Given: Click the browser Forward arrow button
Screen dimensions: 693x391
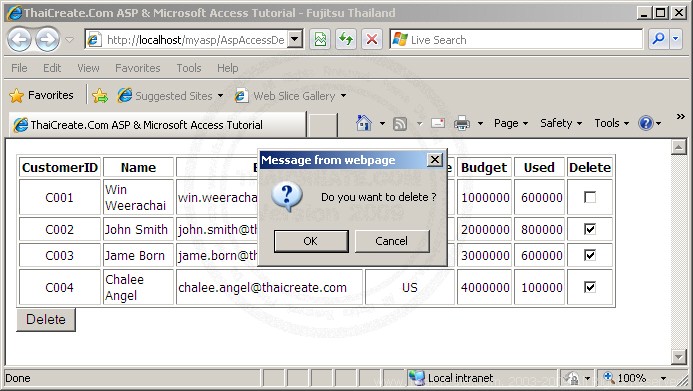Looking at the screenshot, I should pos(47,39).
